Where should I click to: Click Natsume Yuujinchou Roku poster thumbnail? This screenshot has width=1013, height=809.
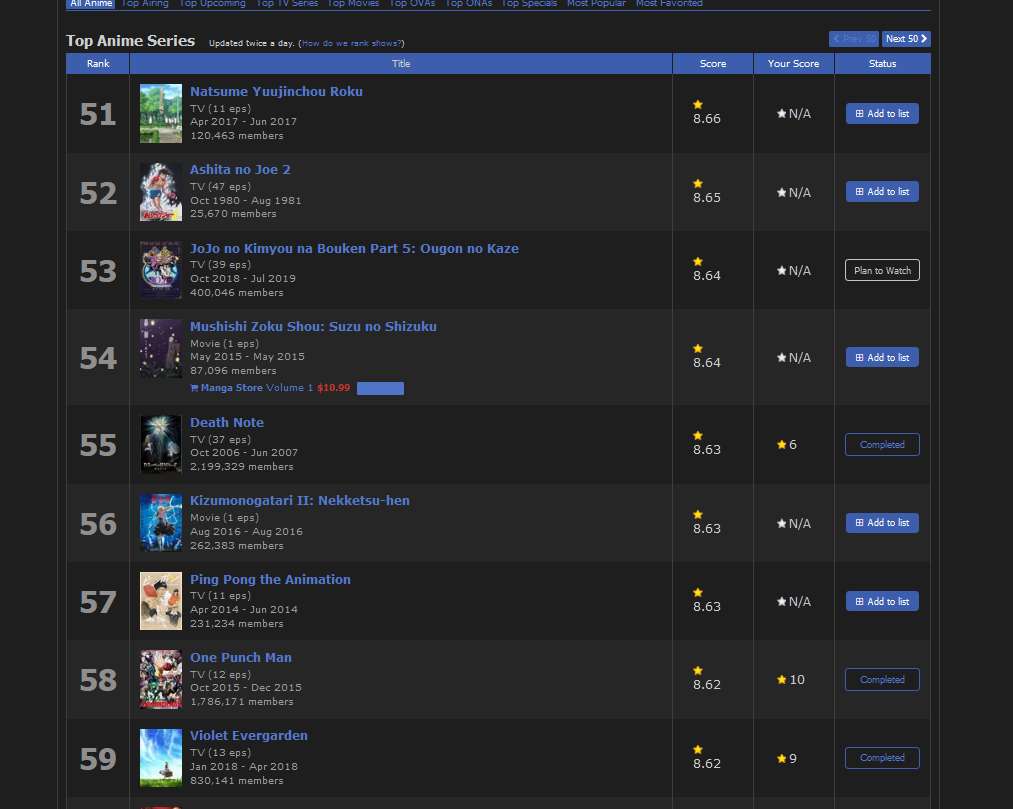161,114
